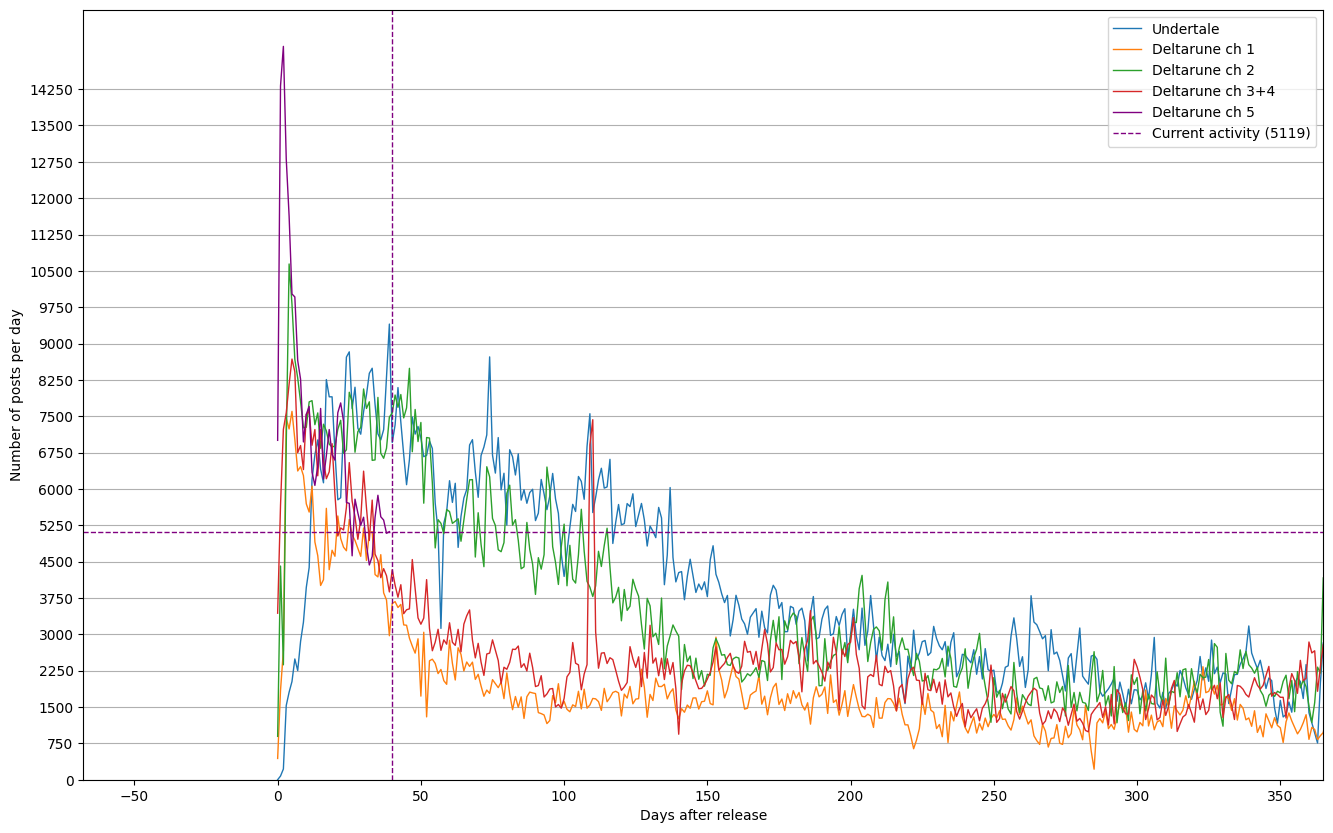1333x833 pixels.
Task: Click the 'Days after release' axis title
Action: (703, 816)
